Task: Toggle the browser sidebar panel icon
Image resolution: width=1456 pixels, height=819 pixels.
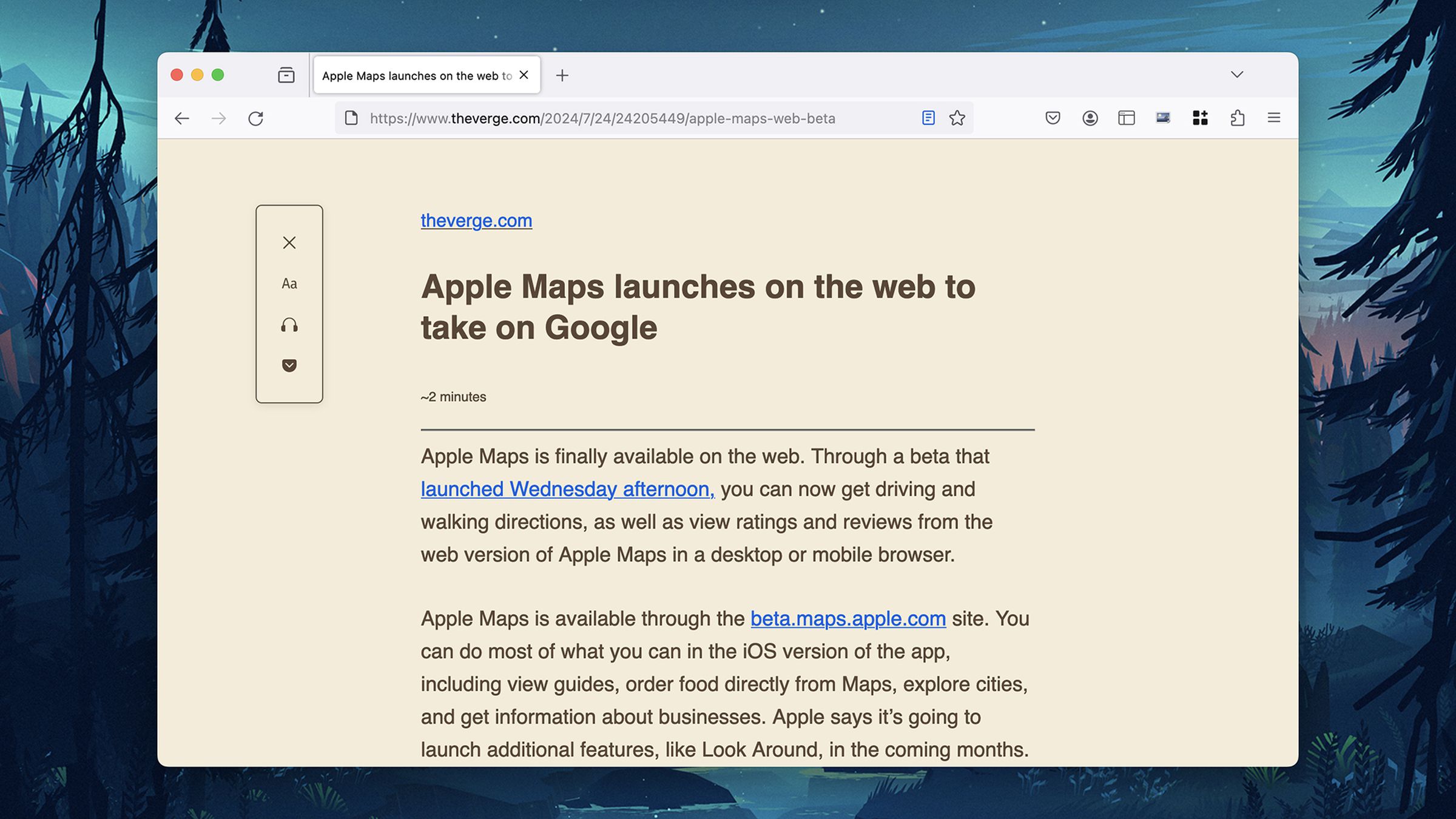Action: pos(1127,118)
